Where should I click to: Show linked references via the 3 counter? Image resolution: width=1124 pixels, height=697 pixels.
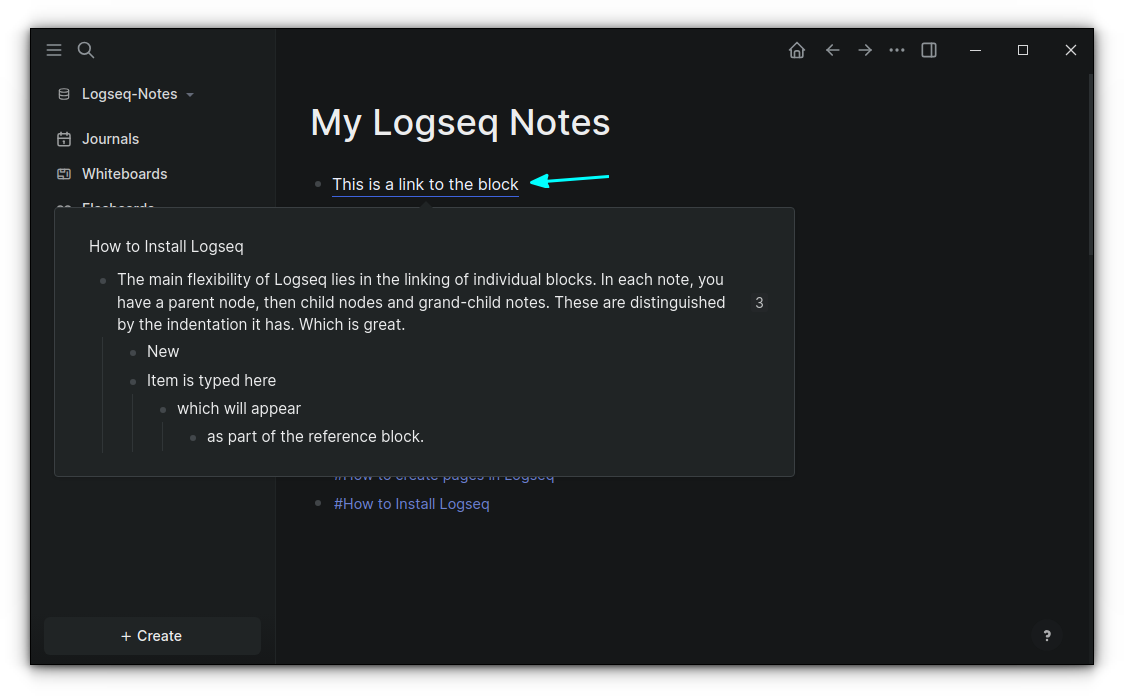coord(759,302)
